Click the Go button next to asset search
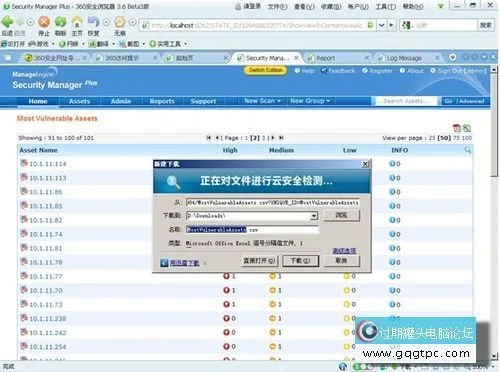500x372 pixels. 448,101
